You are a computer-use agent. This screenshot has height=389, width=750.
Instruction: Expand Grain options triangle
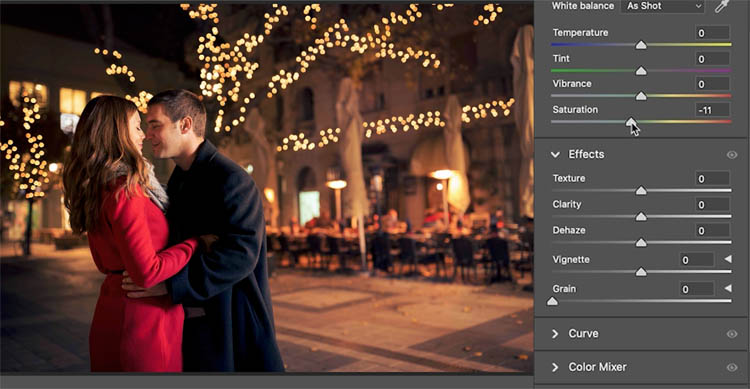pyautogui.click(x=728, y=288)
